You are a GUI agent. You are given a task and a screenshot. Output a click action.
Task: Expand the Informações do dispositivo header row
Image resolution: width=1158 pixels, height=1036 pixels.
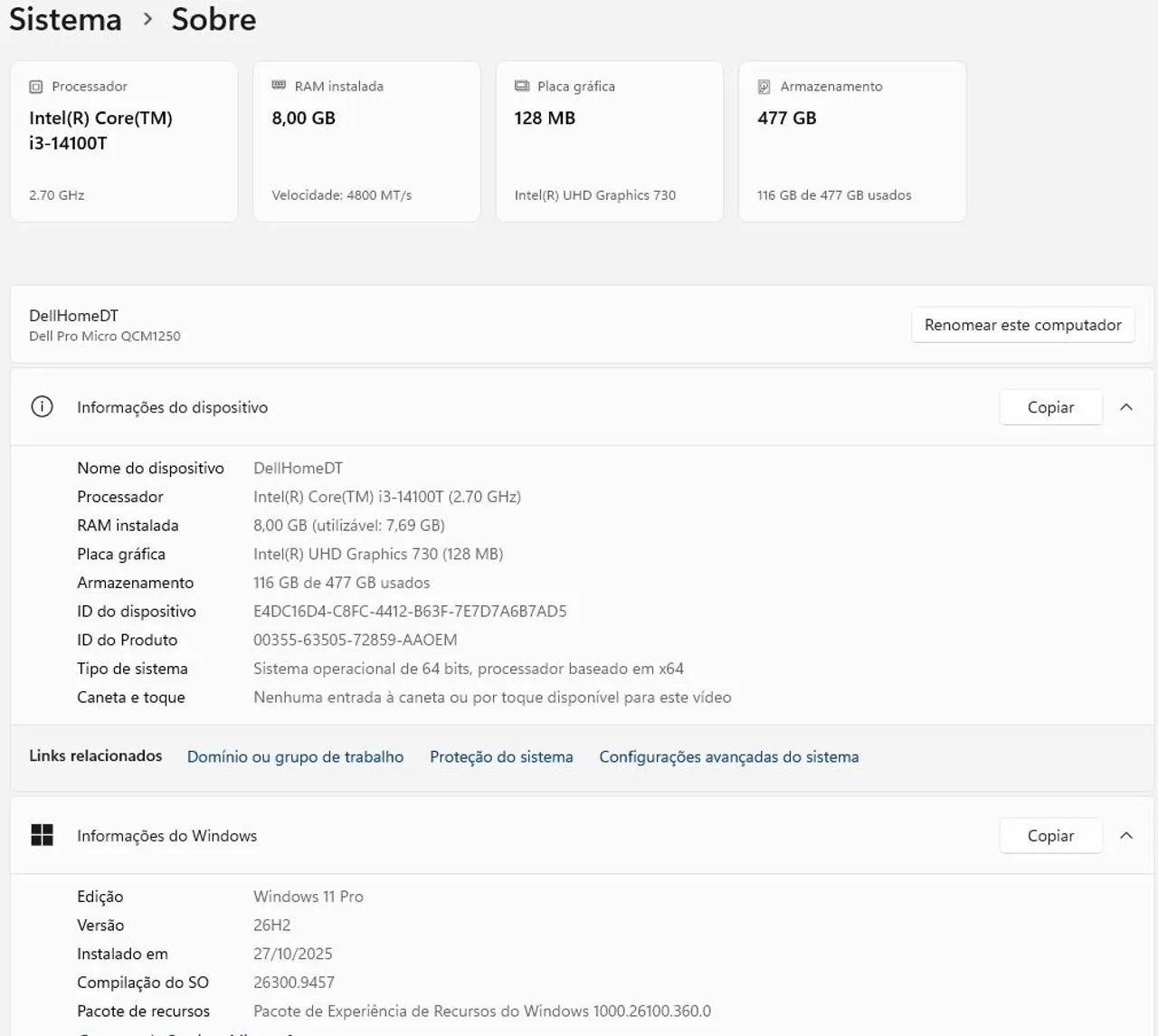tap(582, 407)
